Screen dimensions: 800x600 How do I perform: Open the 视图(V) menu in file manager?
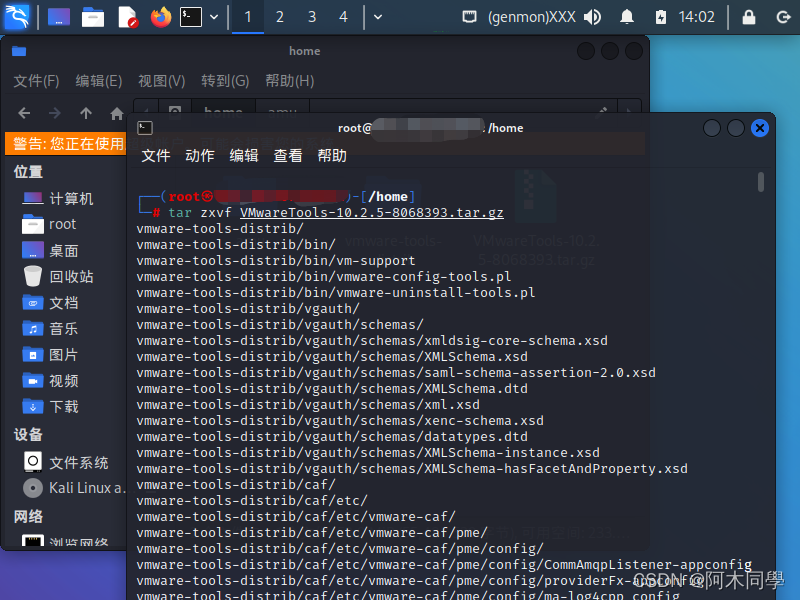162,81
